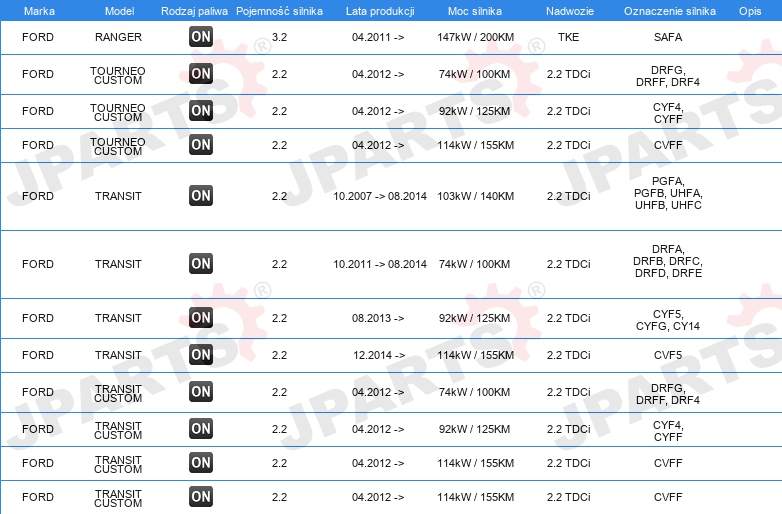Select CVFF engine code in Tourneo Custom row

(668, 145)
